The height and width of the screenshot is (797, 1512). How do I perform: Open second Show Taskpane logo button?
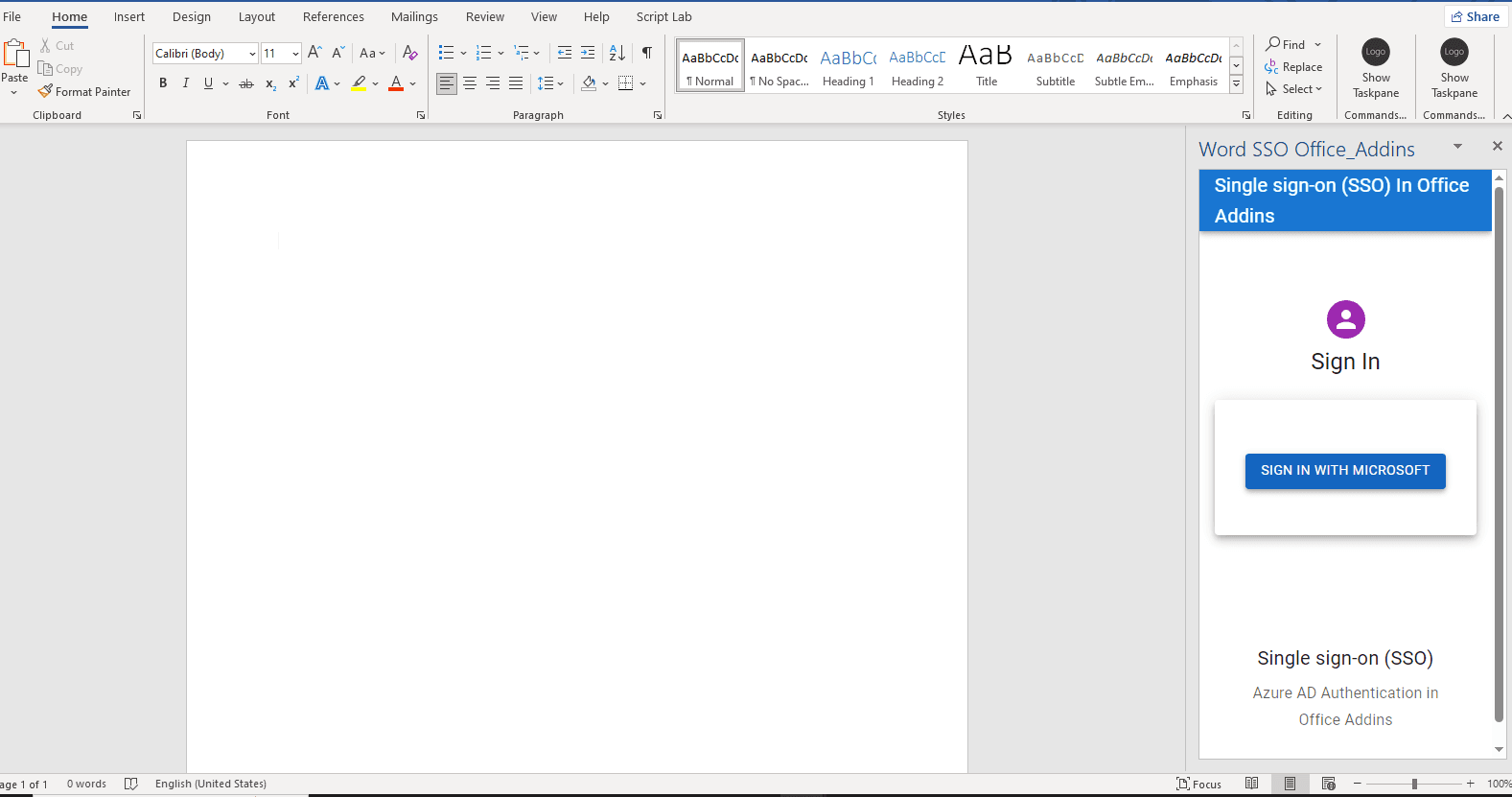(x=1454, y=52)
